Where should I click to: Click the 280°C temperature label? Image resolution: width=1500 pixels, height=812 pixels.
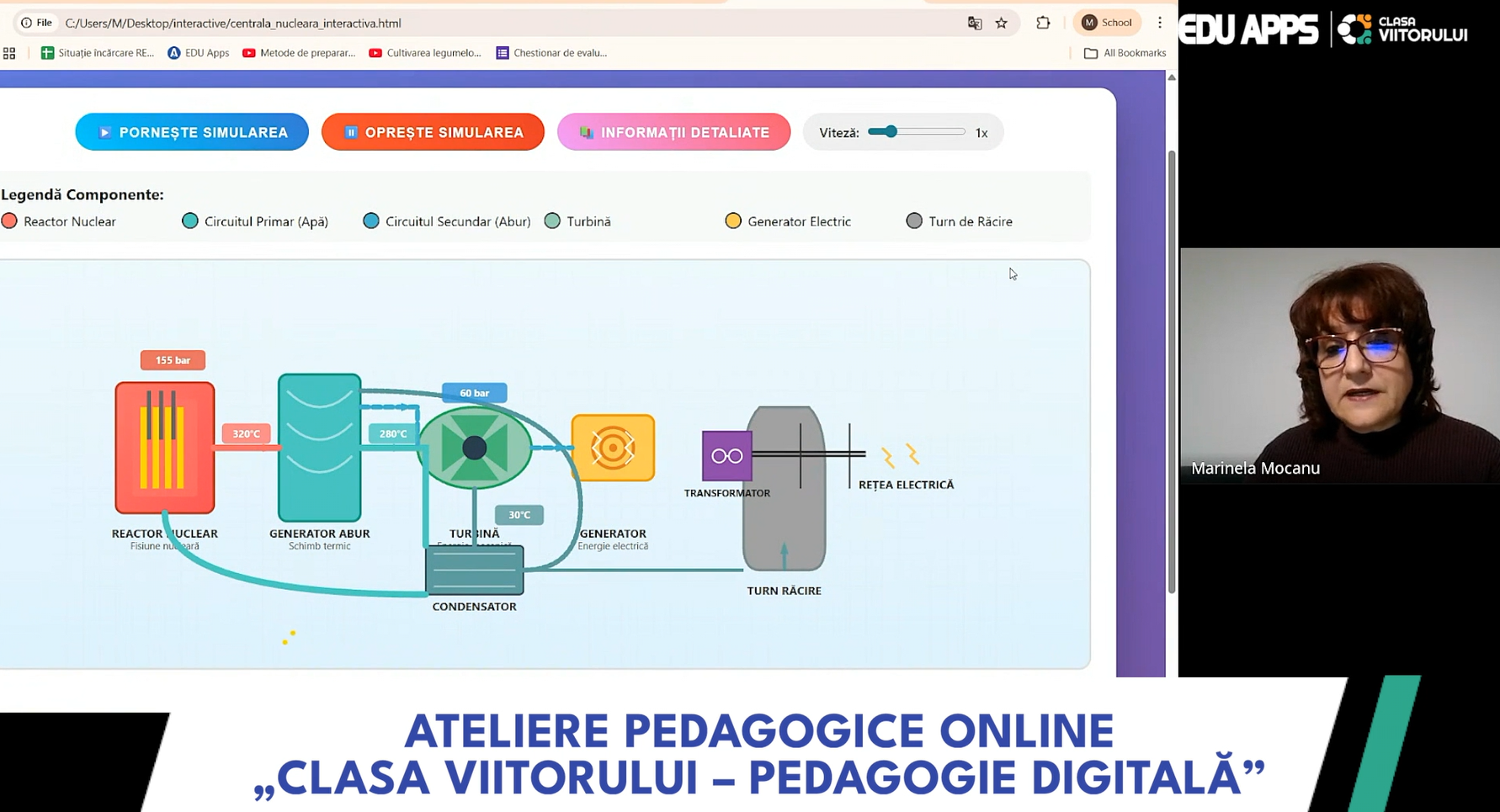tap(393, 433)
